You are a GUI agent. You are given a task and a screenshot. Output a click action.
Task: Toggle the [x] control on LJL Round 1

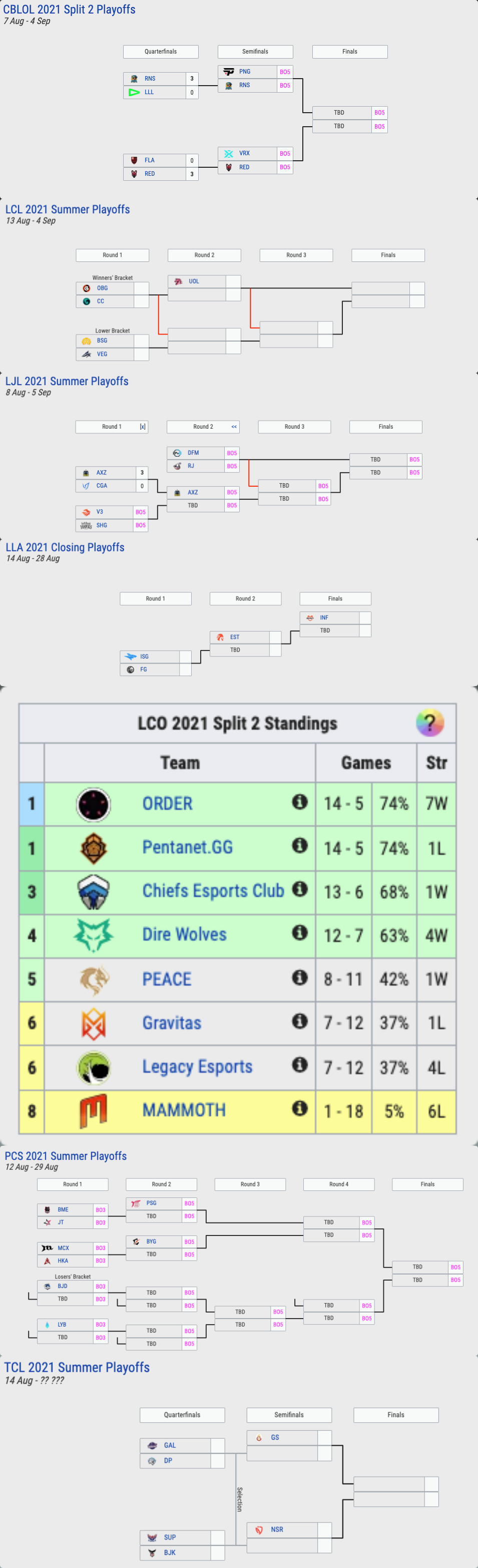pos(142,427)
